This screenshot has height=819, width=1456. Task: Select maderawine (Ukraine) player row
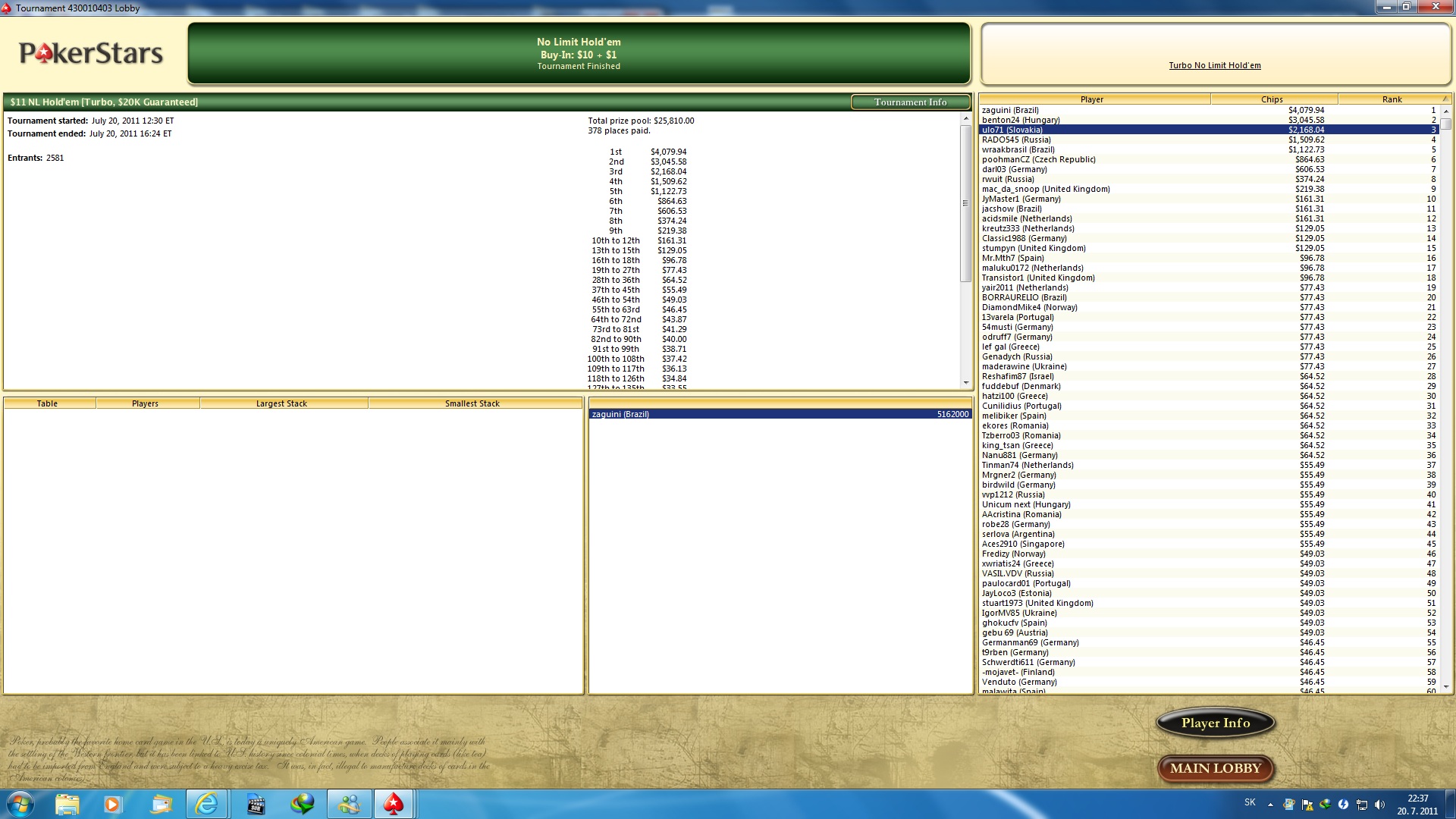point(1209,366)
